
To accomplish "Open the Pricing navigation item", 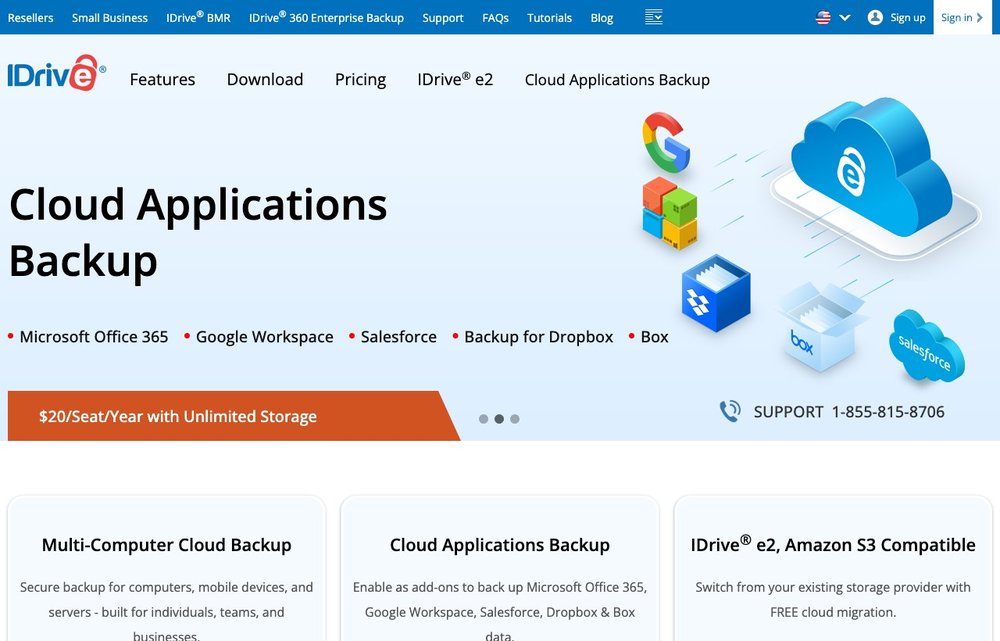I will coord(360,80).
